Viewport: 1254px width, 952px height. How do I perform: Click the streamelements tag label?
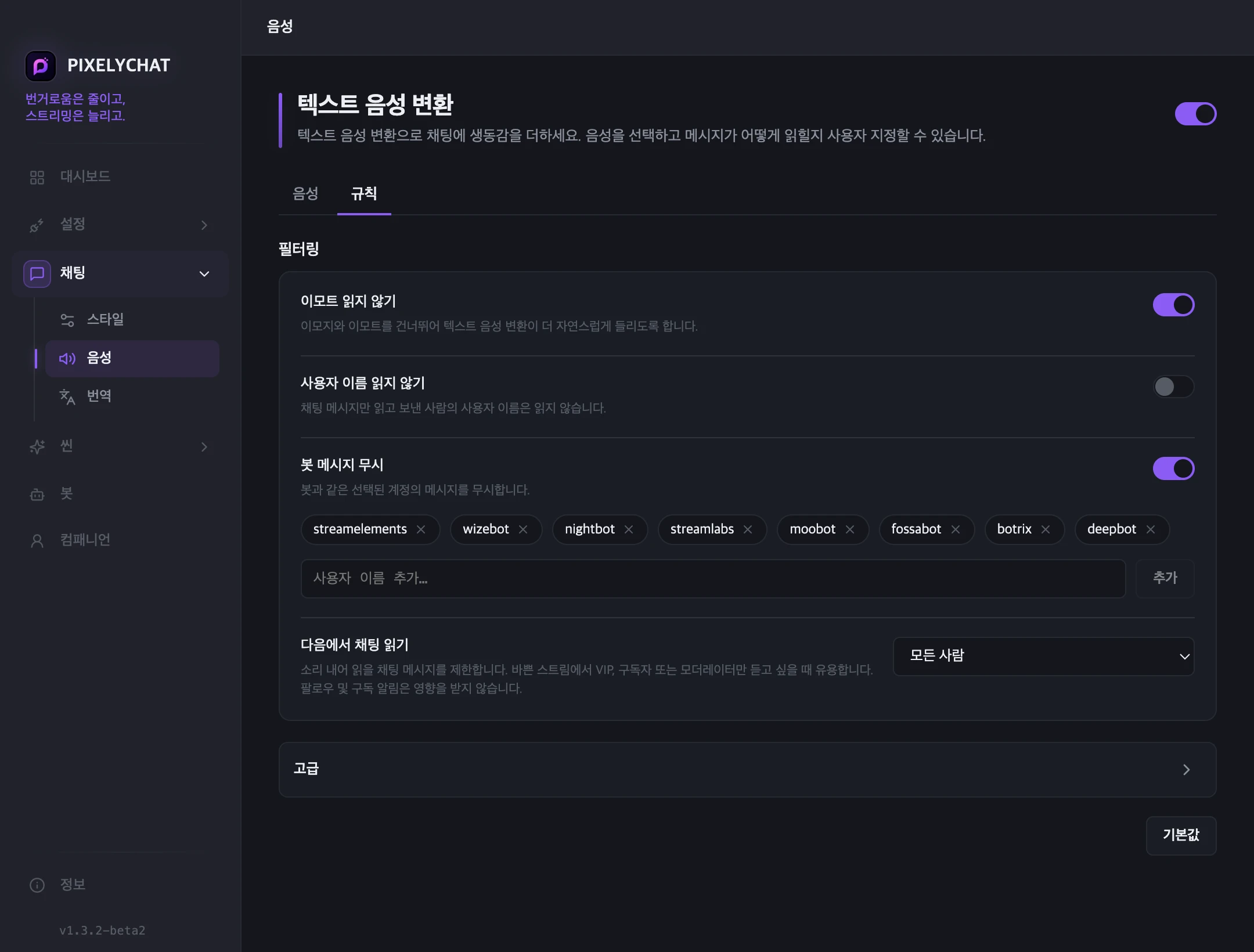click(360, 529)
